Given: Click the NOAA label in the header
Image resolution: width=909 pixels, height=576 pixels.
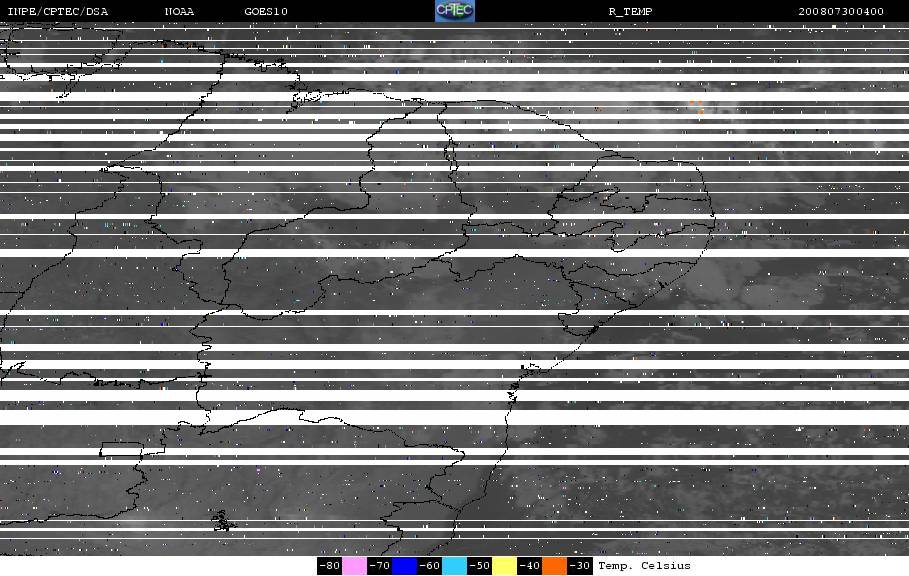Looking at the screenshot, I should pos(179,12).
